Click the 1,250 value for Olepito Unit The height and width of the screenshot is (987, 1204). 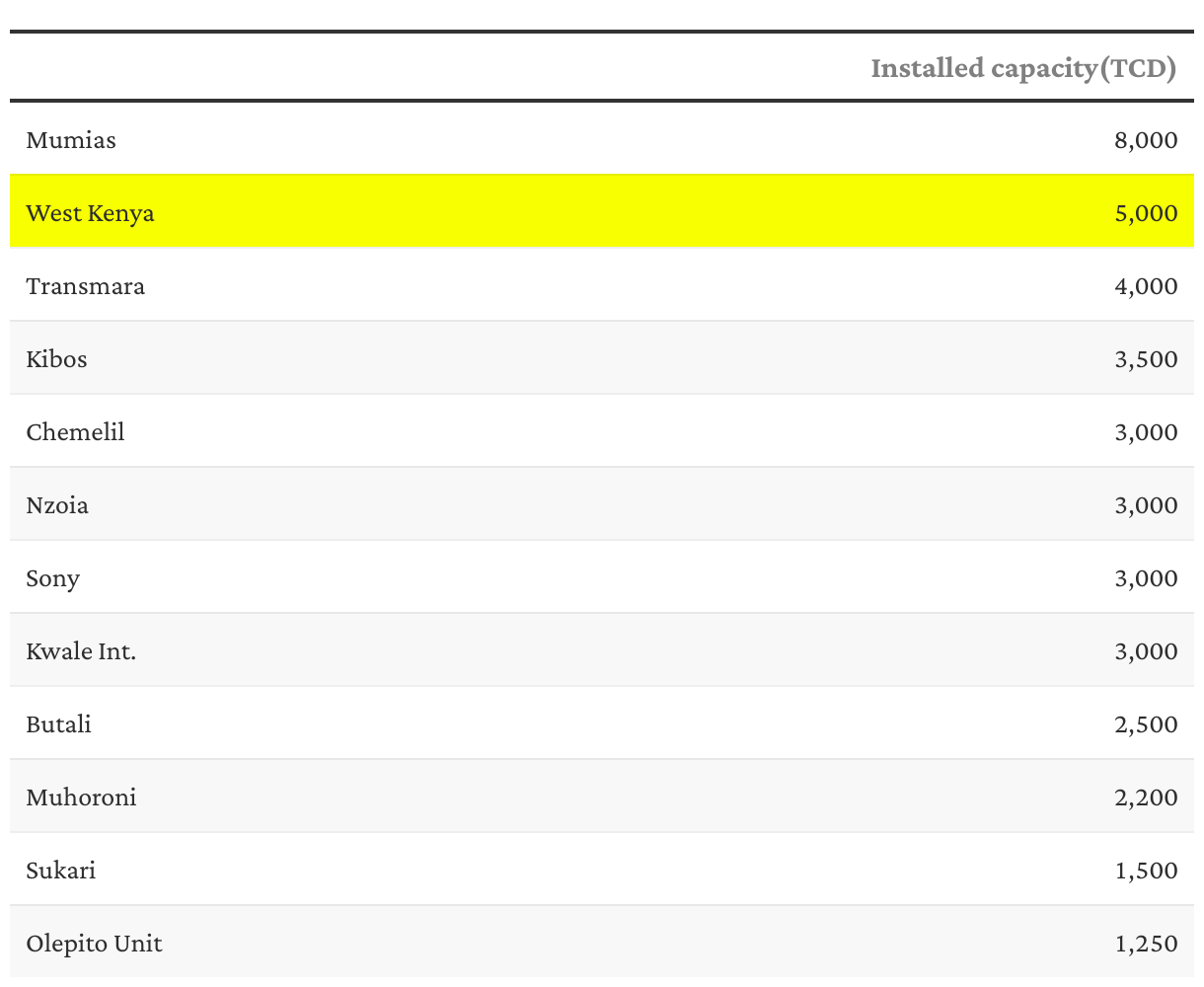(x=1146, y=944)
